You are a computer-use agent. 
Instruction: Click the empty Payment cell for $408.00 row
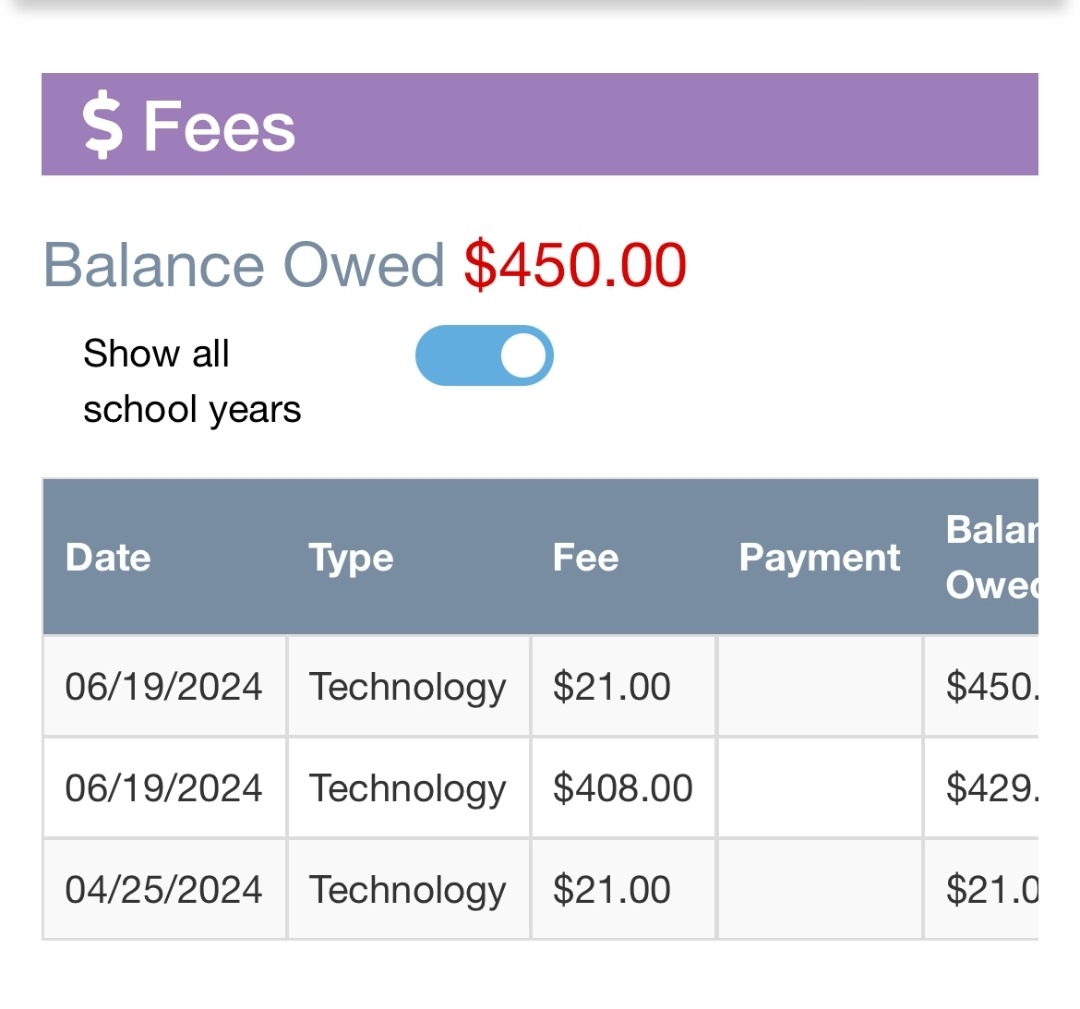point(819,788)
